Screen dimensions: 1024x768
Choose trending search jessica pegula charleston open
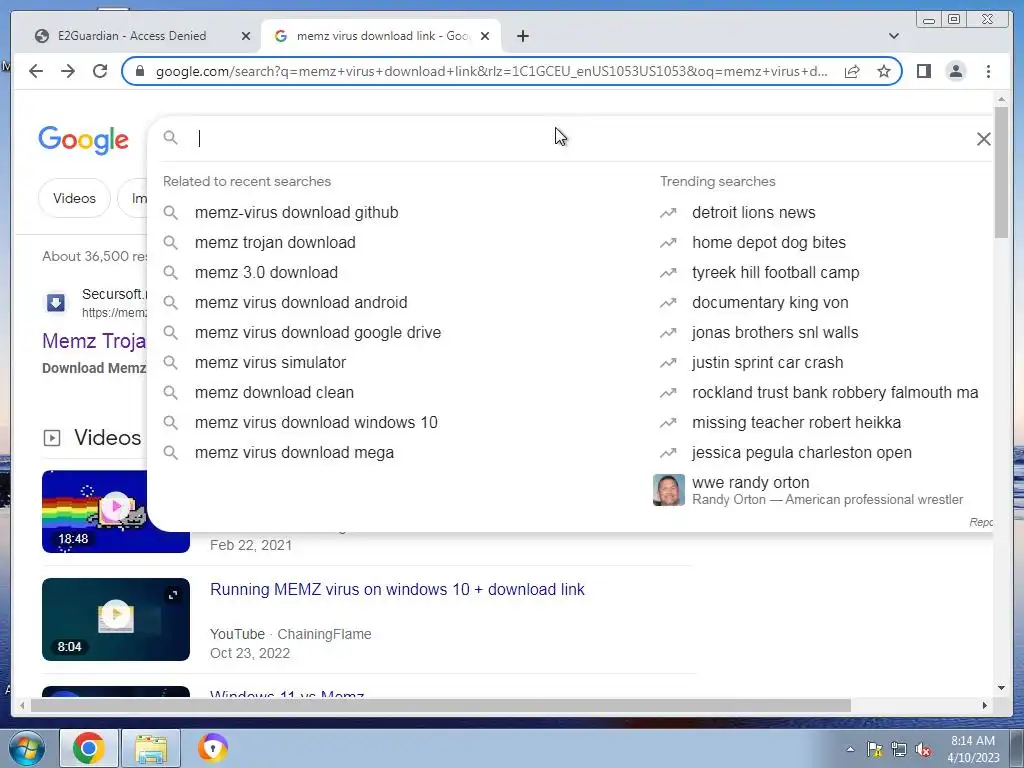tap(801, 453)
